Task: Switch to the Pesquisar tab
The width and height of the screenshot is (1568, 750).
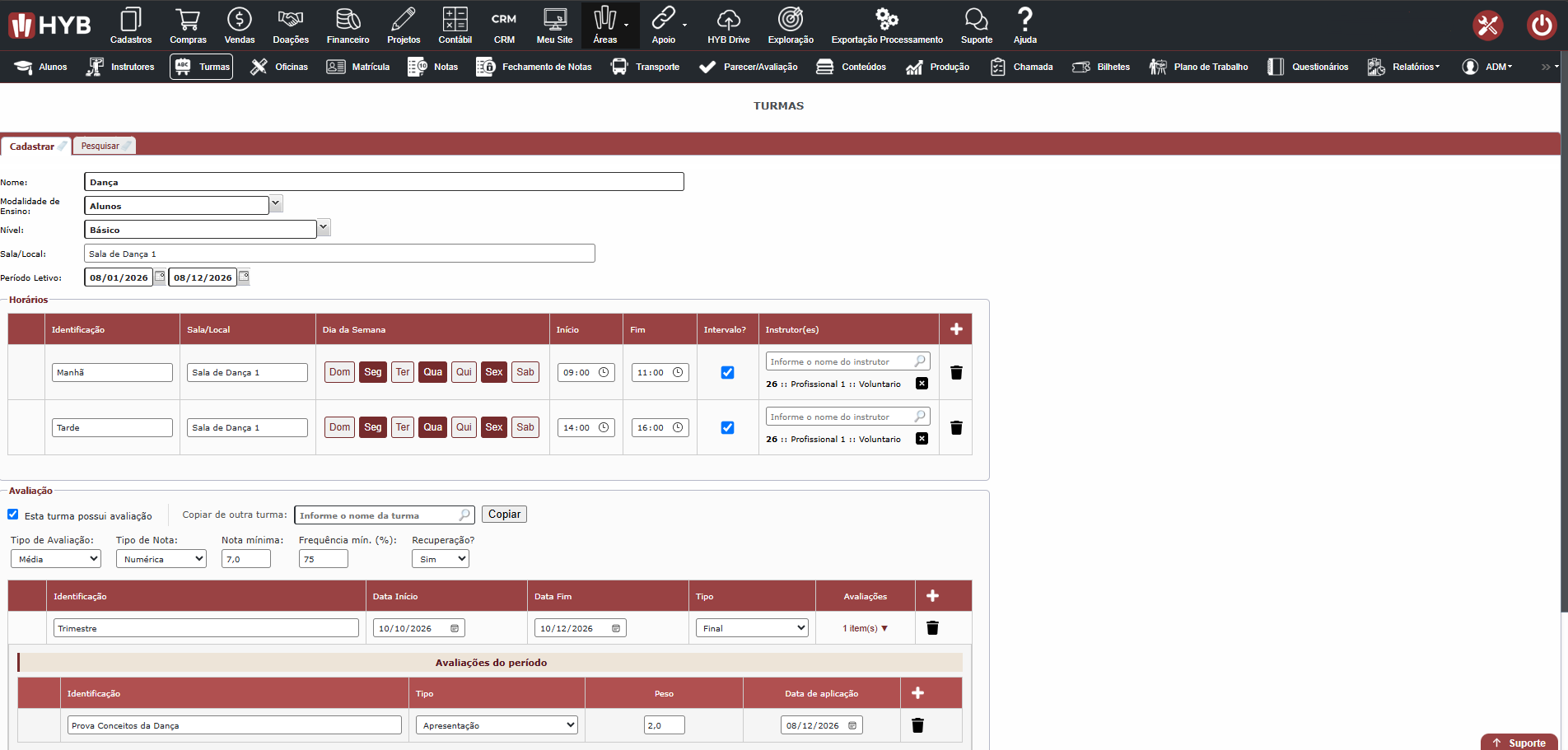Action: 104,146
